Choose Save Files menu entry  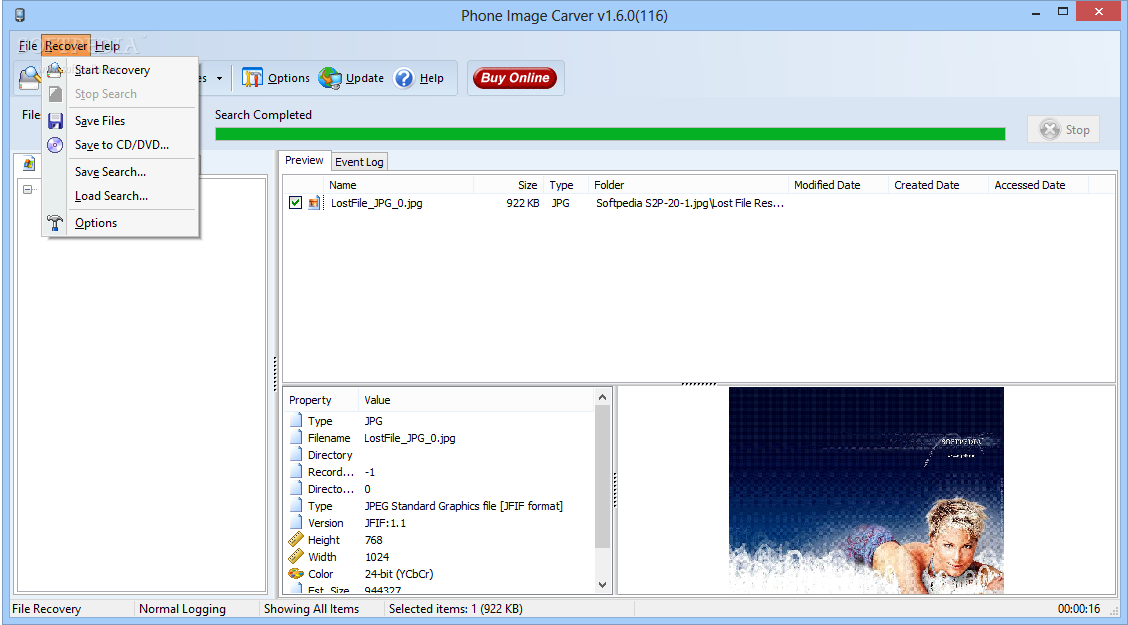pyautogui.click(x=100, y=121)
